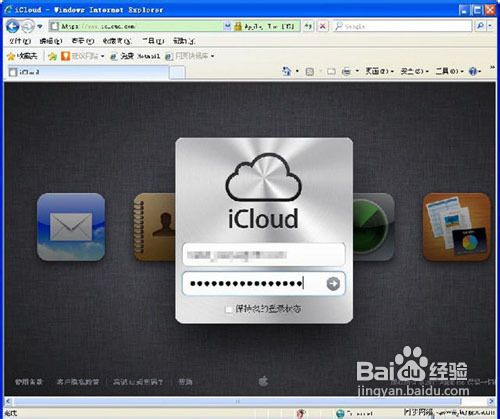The height and width of the screenshot is (419, 500).
Task: Expand the command bar overflow chevron
Action: [492, 68]
